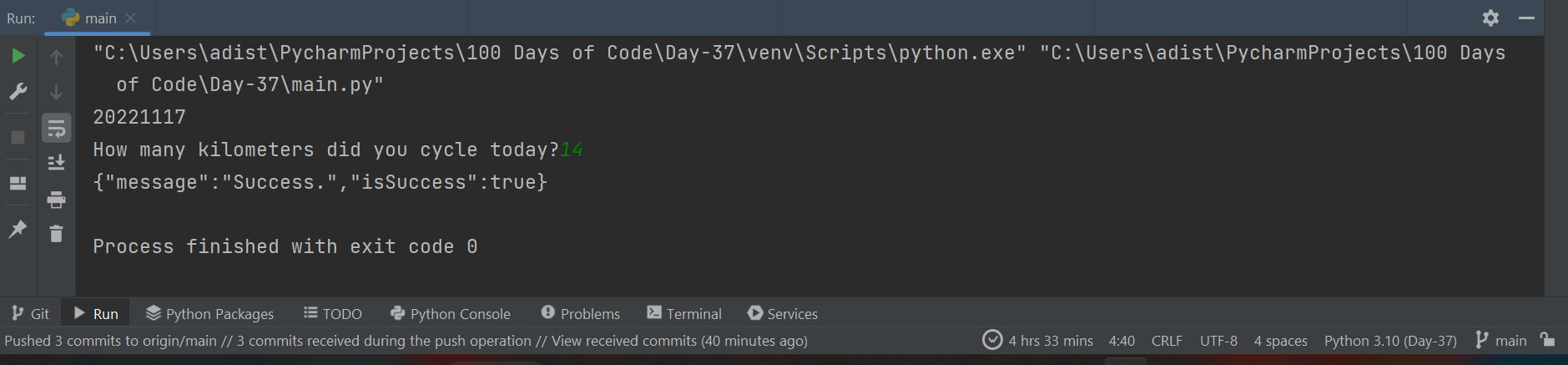Viewport: 1568px width, 365px height.
Task: Open the main git branch menu
Action: [x=1501, y=340]
